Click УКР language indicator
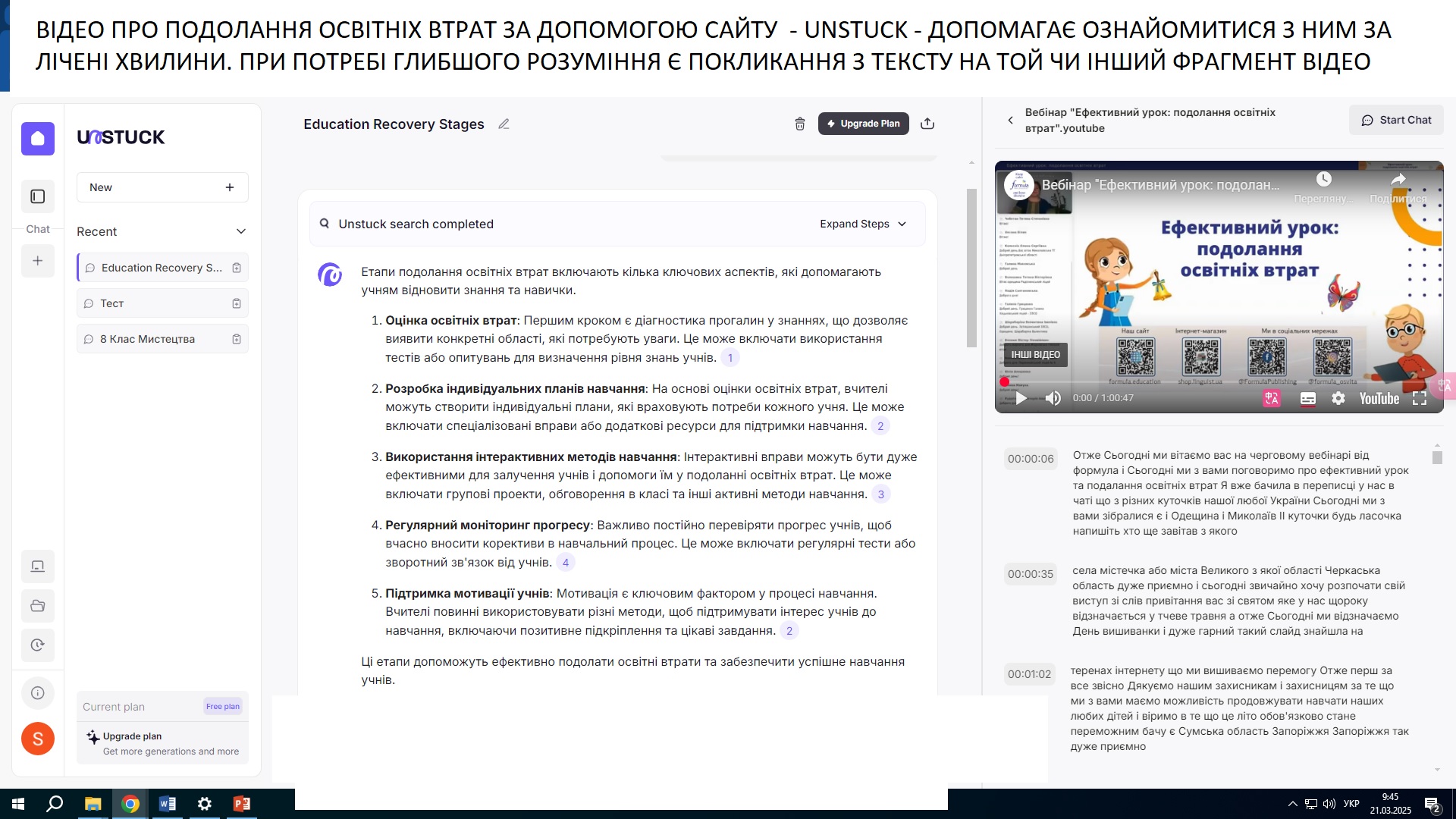1456x819 pixels. (x=1351, y=804)
